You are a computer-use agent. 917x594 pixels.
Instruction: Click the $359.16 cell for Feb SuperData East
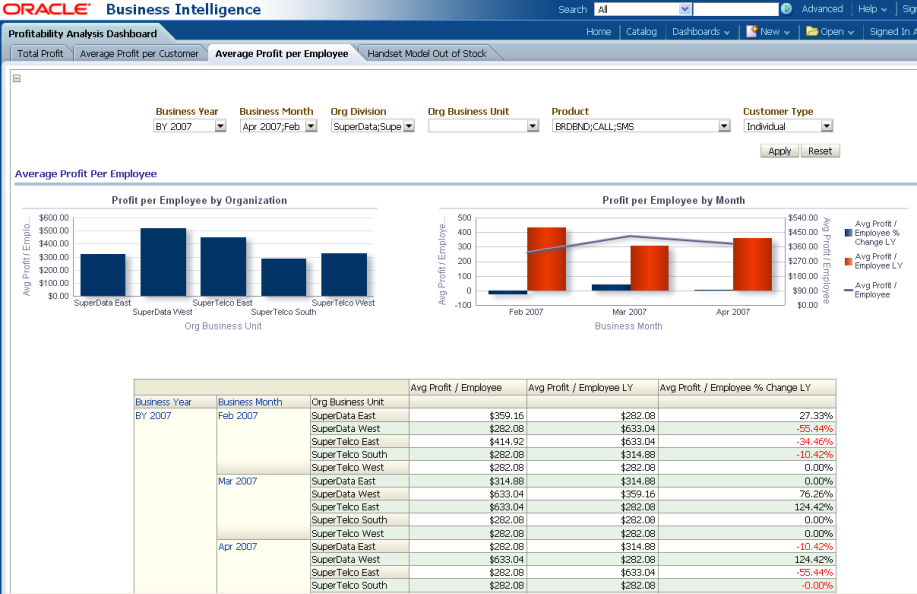pyautogui.click(x=468, y=416)
